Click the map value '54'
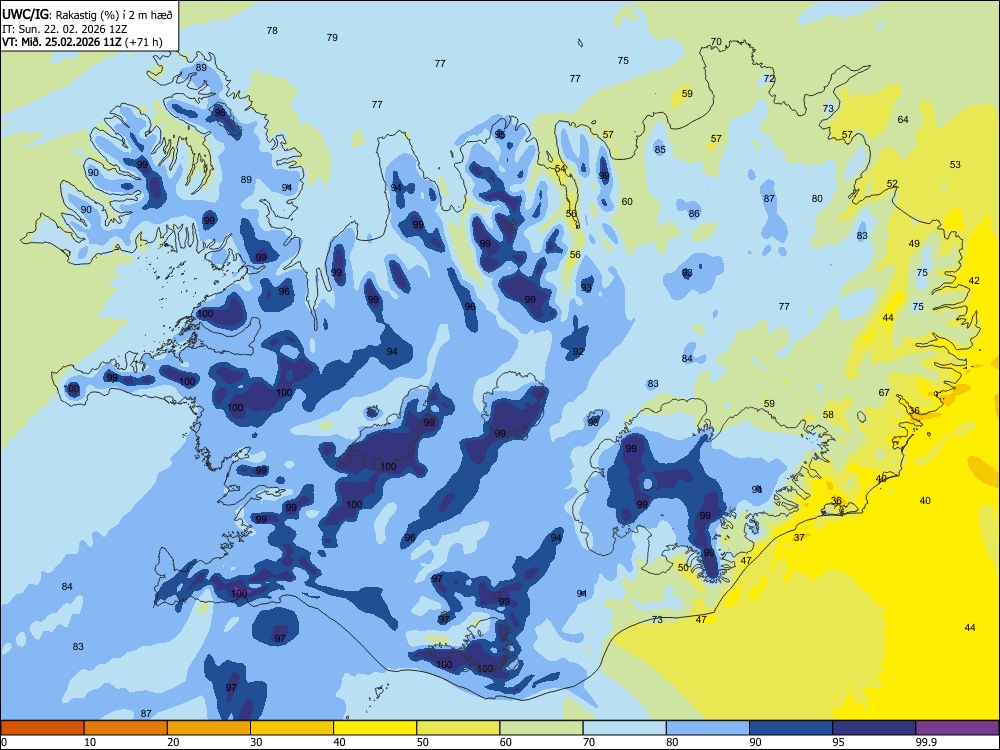Screen dimensions: 1000x750 pos(561,169)
